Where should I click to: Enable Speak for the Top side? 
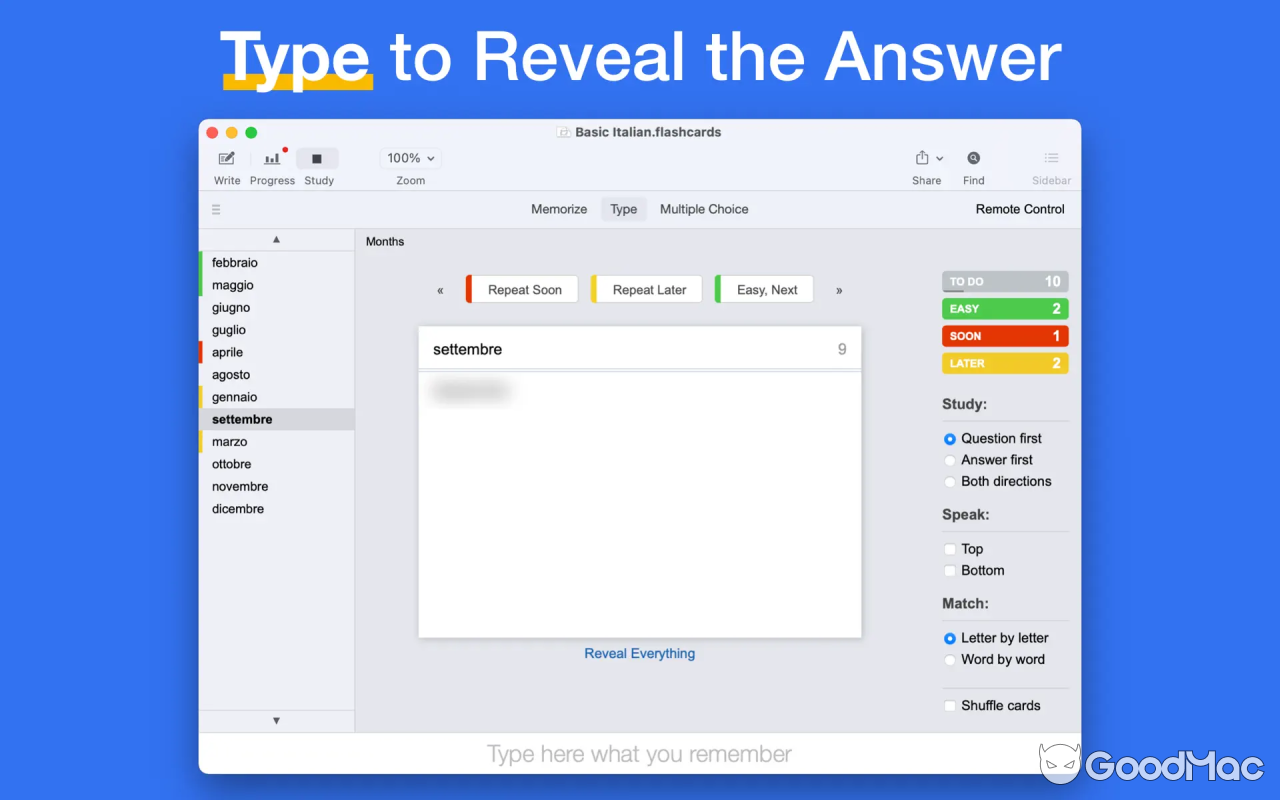click(949, 548)
